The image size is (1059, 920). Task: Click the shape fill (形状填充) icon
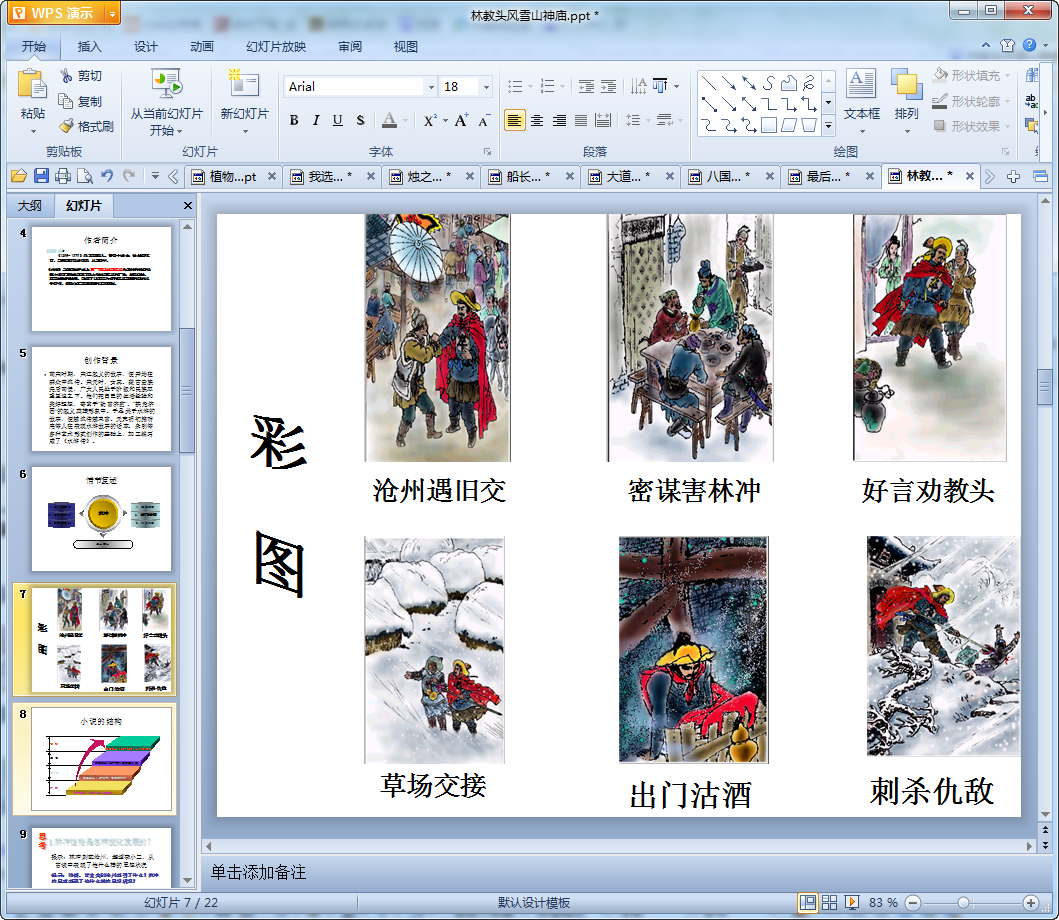(940, 75)
